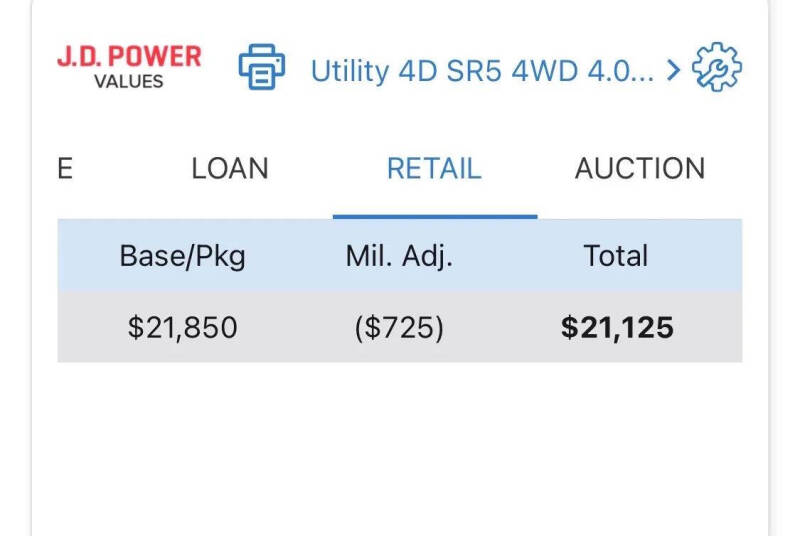Select the ($725) mileage adjustment value
Viewport: 800px width, 536px height.
tap(399, 327)
